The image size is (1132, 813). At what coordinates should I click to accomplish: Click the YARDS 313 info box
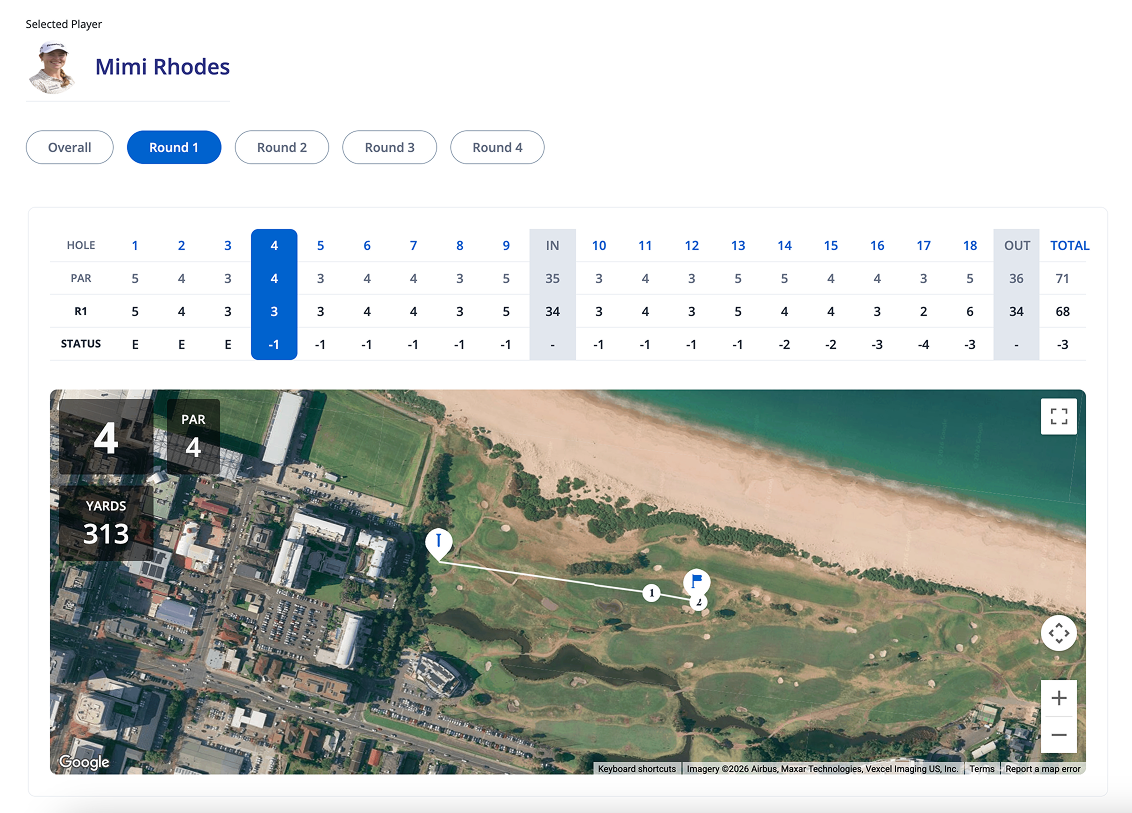(x=105, y=523)
